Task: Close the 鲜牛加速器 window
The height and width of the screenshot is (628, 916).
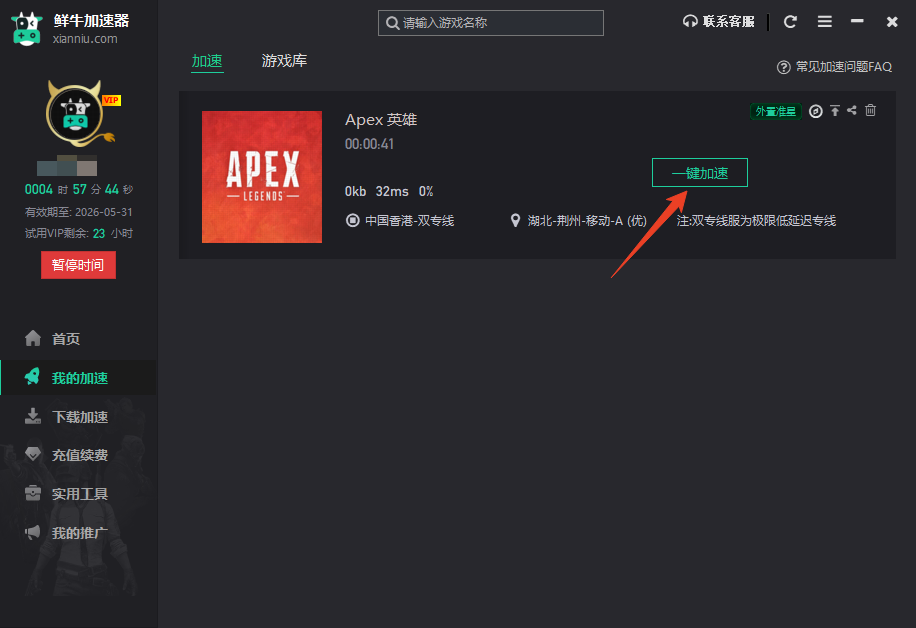Action: [x=891, y=22]
